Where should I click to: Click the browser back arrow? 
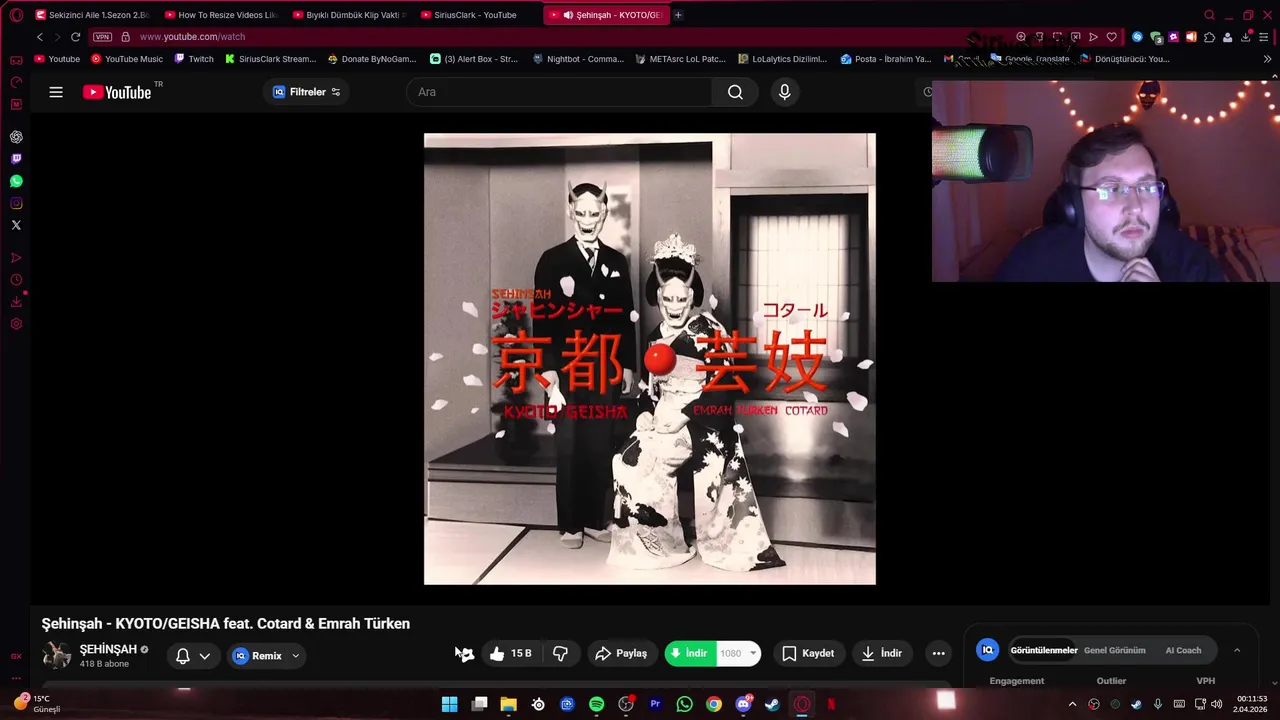pyautogui.click(x=40, y=37)
